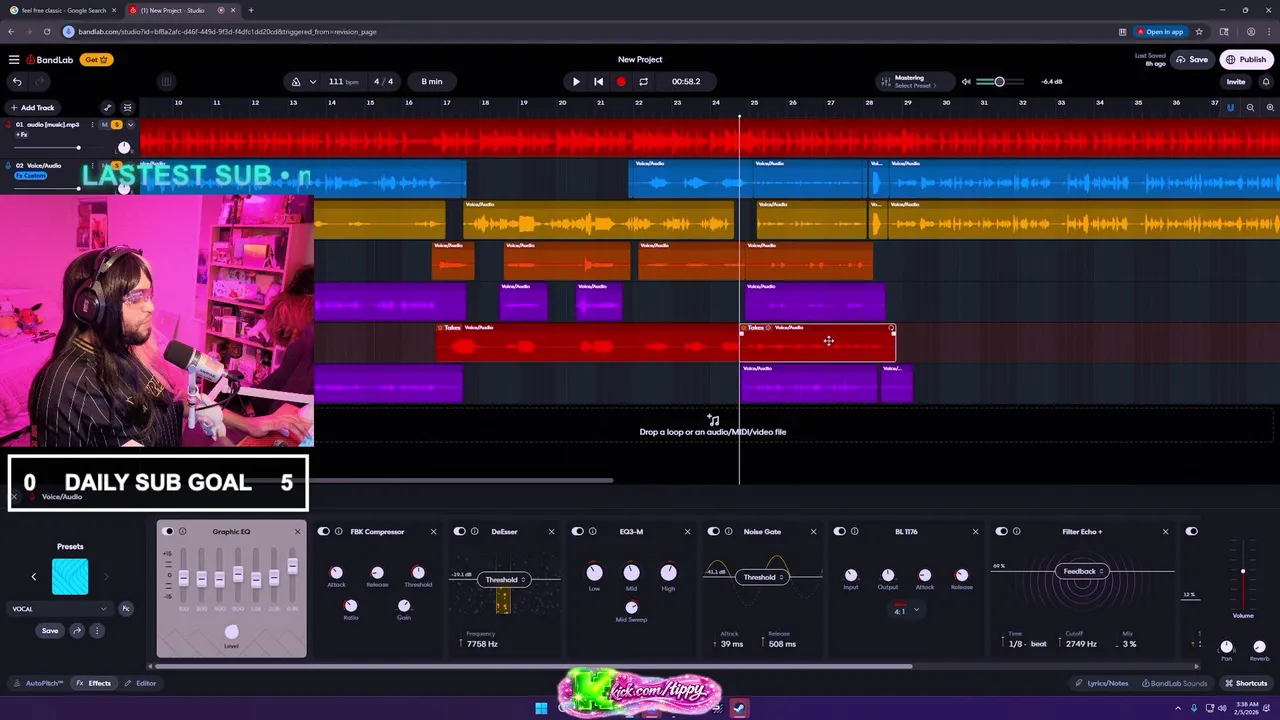Open the automation tool next to Add Track
This screenshot has width=1280, height=720.
pos(108,107)
